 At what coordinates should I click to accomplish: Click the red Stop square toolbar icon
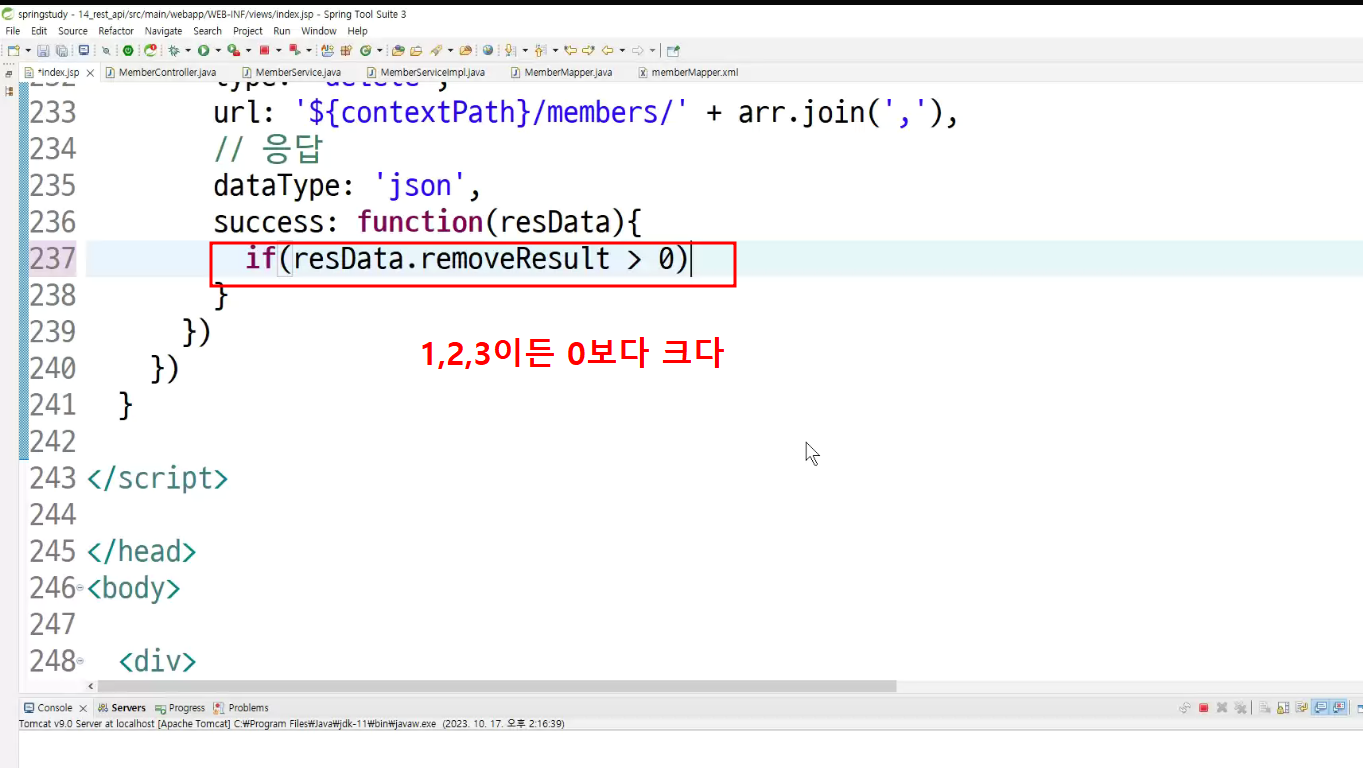click(x=264, y=50)
